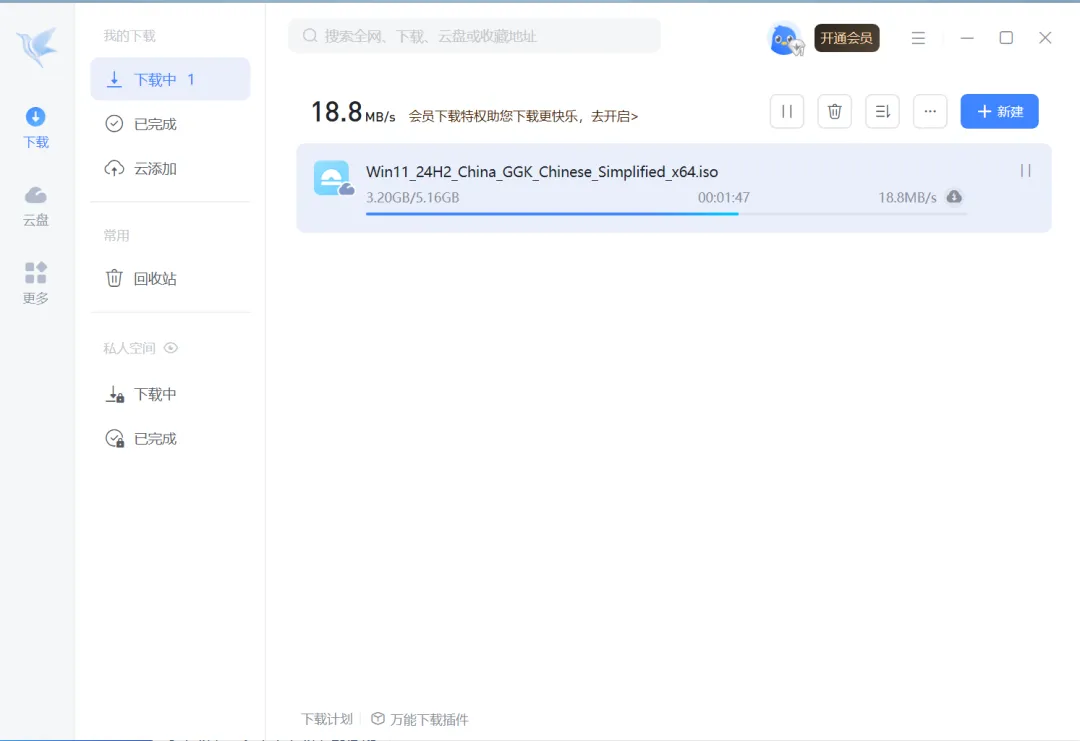Viewport: 1080px width, 741px height.
Task: Click the 新建 new task button
Action: point(999,112)
